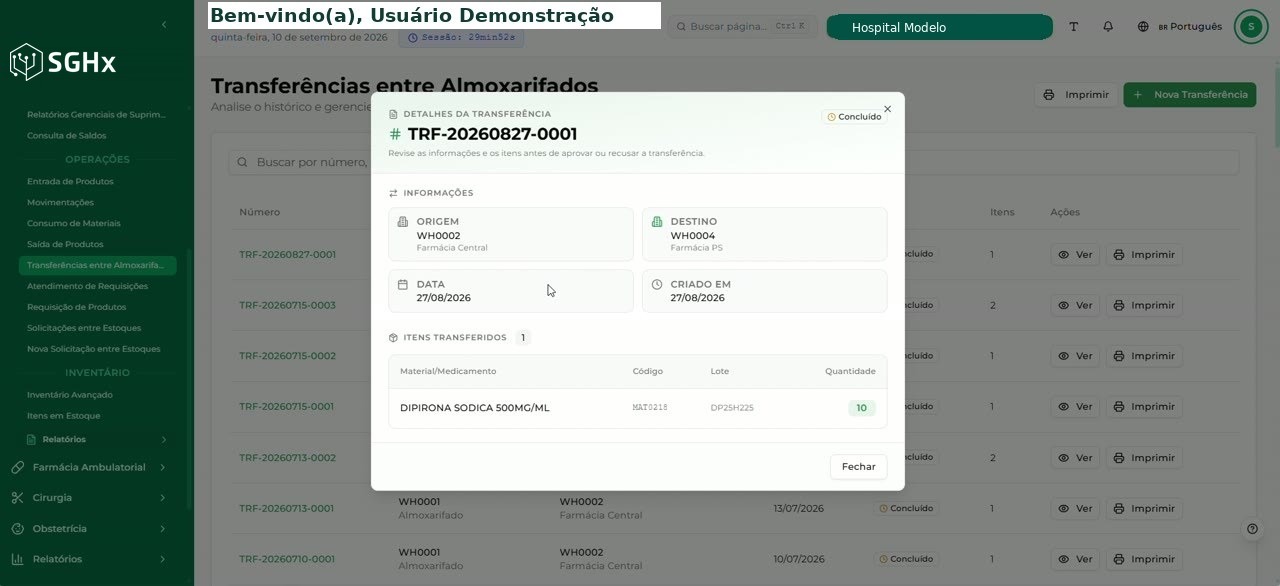Expand the Obstetrícia section
The height and width of the screenshot is (586, 1280).
click(89, 529)
